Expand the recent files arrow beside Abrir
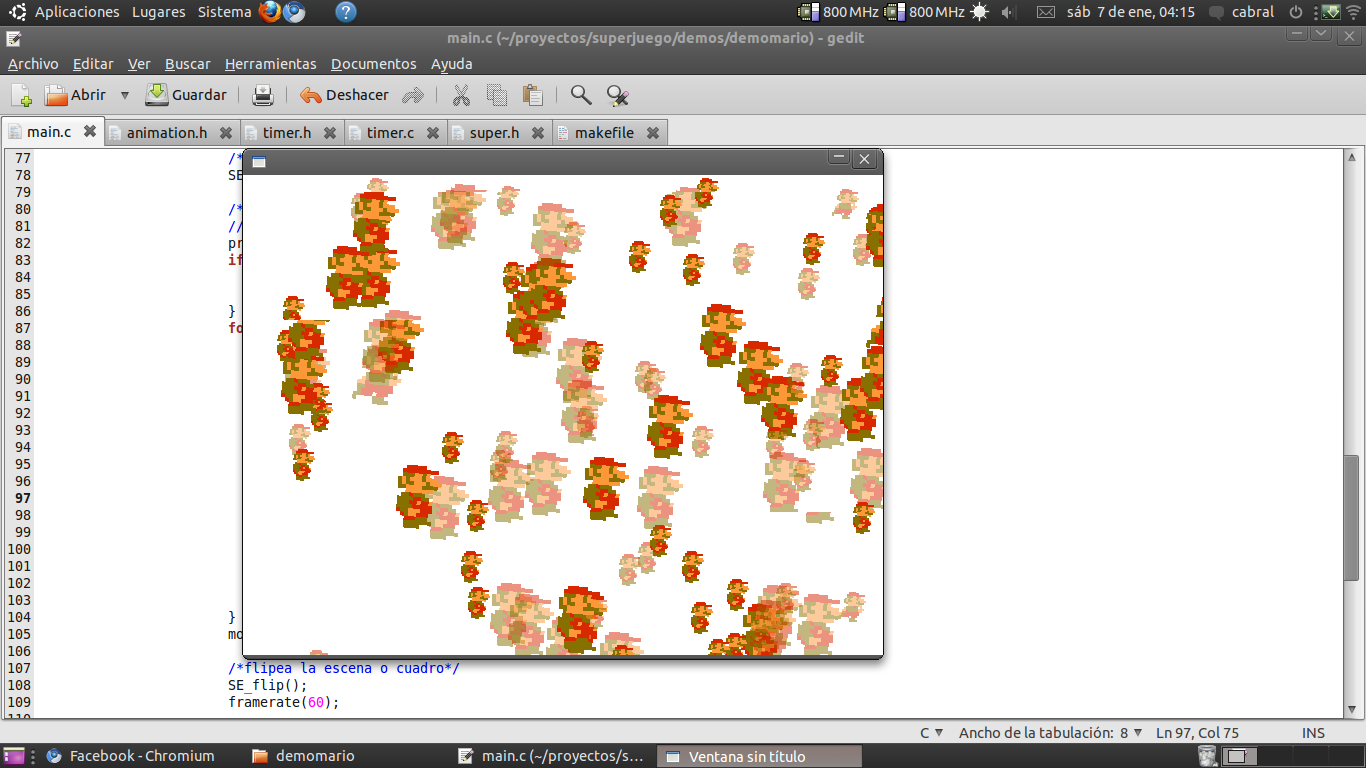This screenshot has height=768, width=1366. 125,95
